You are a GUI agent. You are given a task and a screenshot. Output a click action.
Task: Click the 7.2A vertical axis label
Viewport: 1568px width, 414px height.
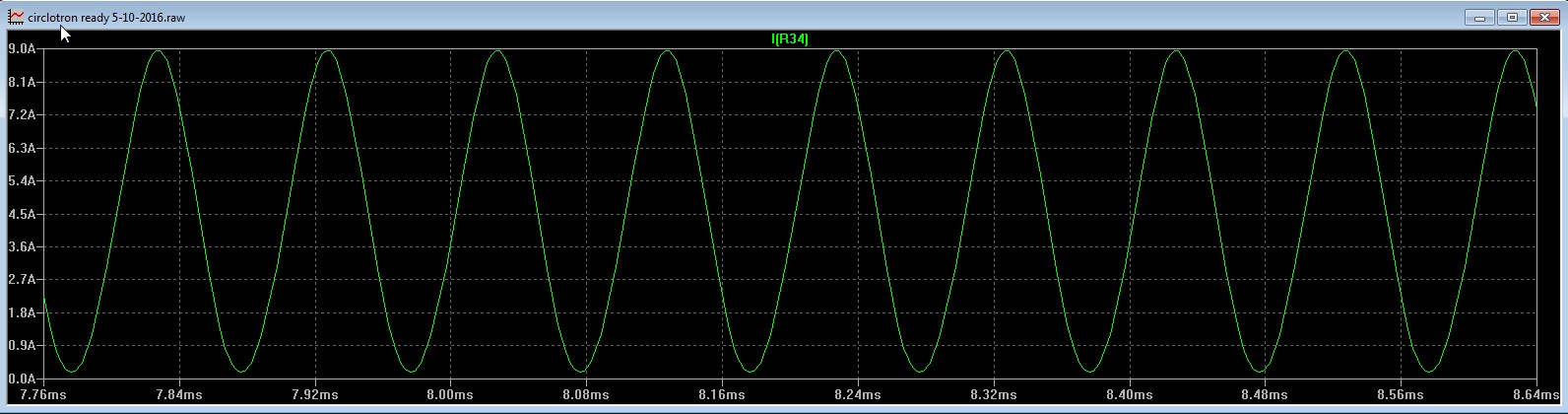[x=22, y=114]
